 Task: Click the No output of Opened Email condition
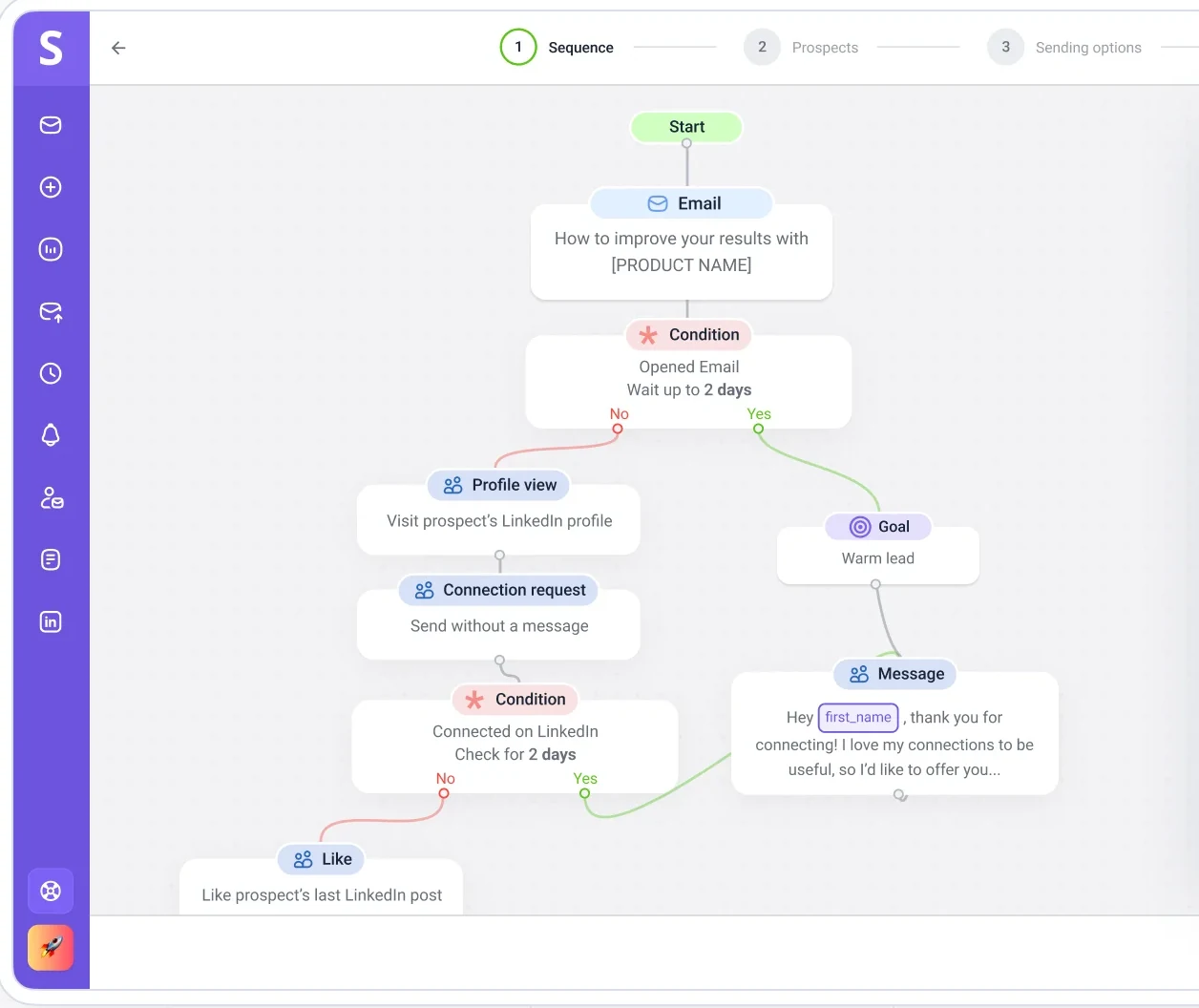pos(618,429)
